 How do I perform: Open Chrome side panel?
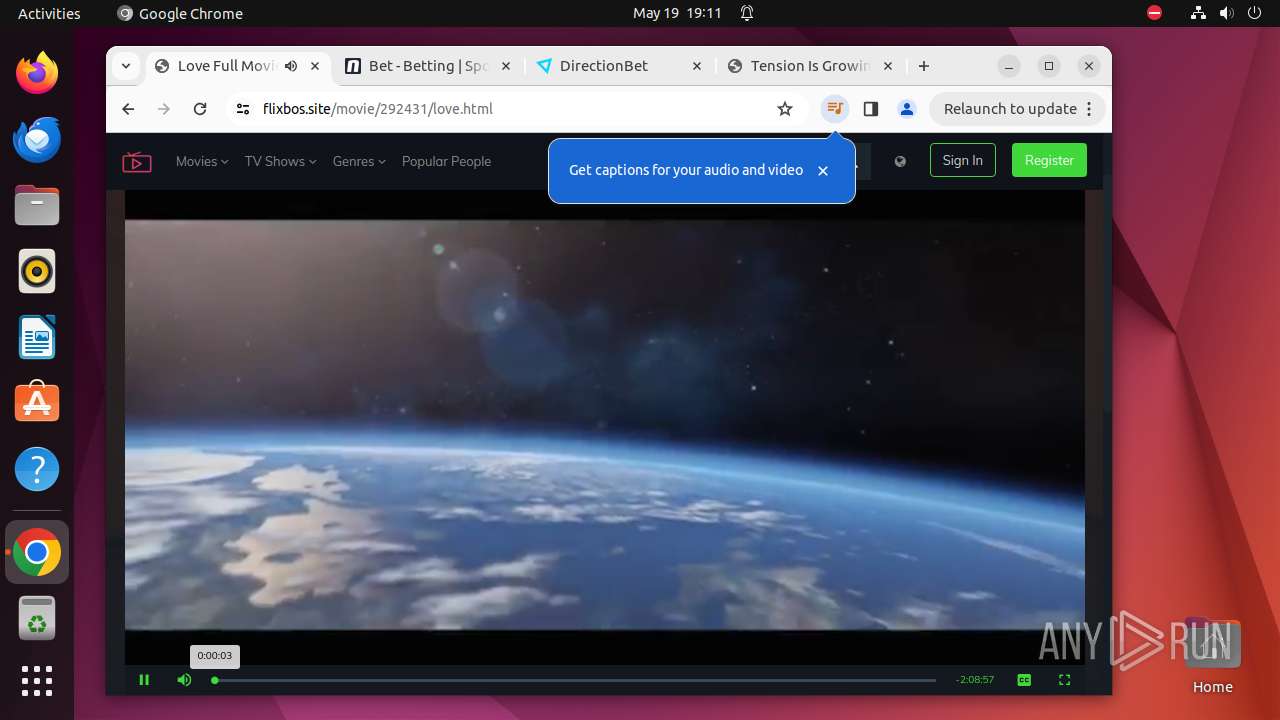click(x=871, y=109)
